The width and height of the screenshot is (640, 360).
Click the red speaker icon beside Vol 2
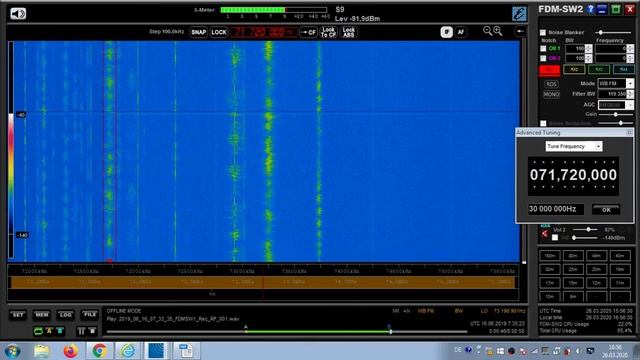544,233
